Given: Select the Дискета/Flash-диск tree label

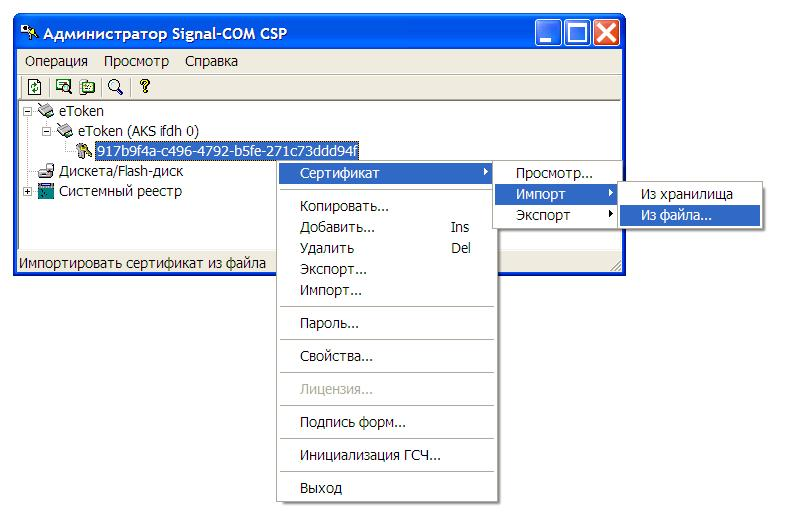Looking at the screenshot, I should [121, 171].
